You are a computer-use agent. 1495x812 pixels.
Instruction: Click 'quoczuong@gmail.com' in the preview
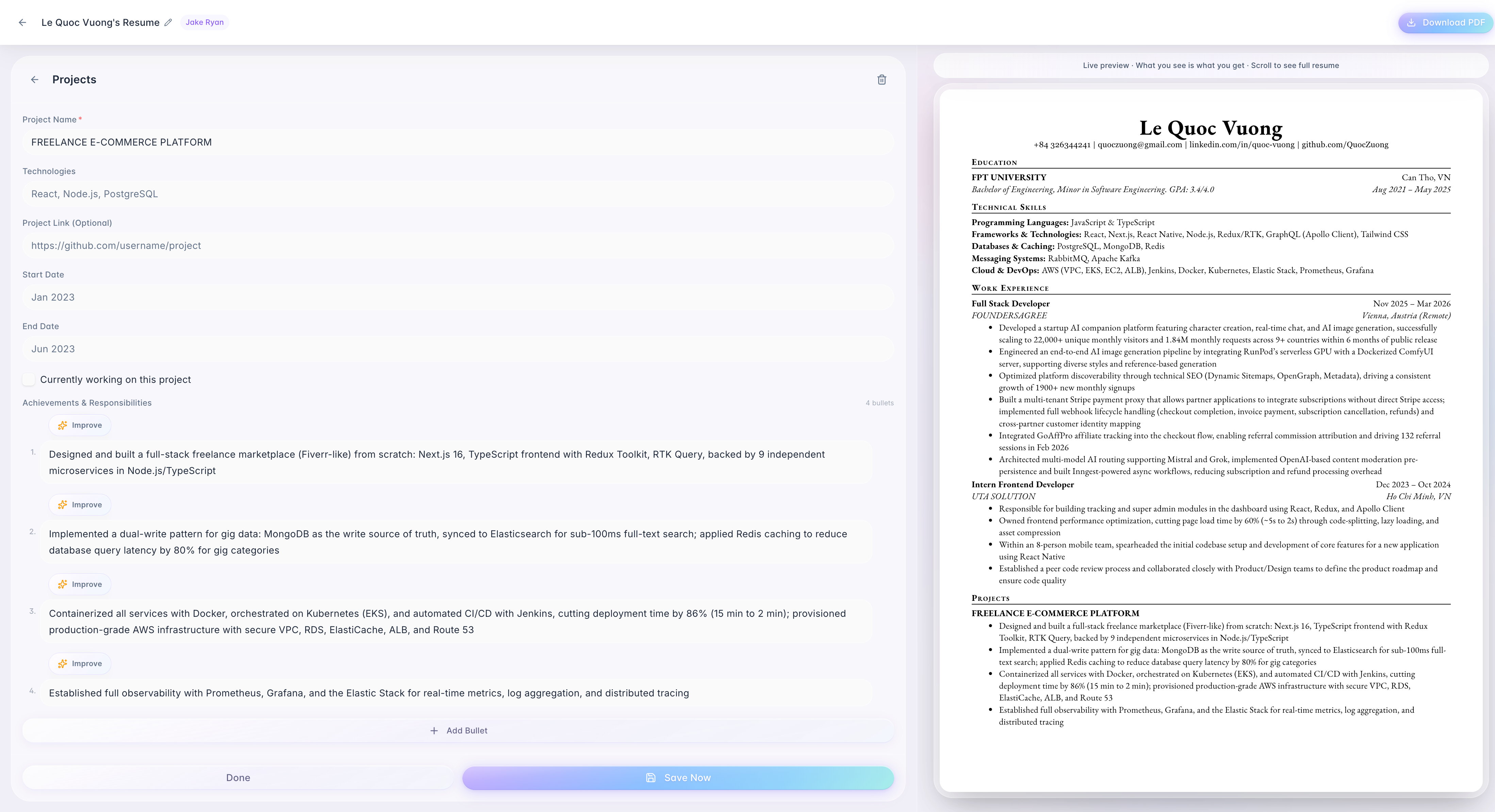pyautogui.click(x=1139, y=145)
